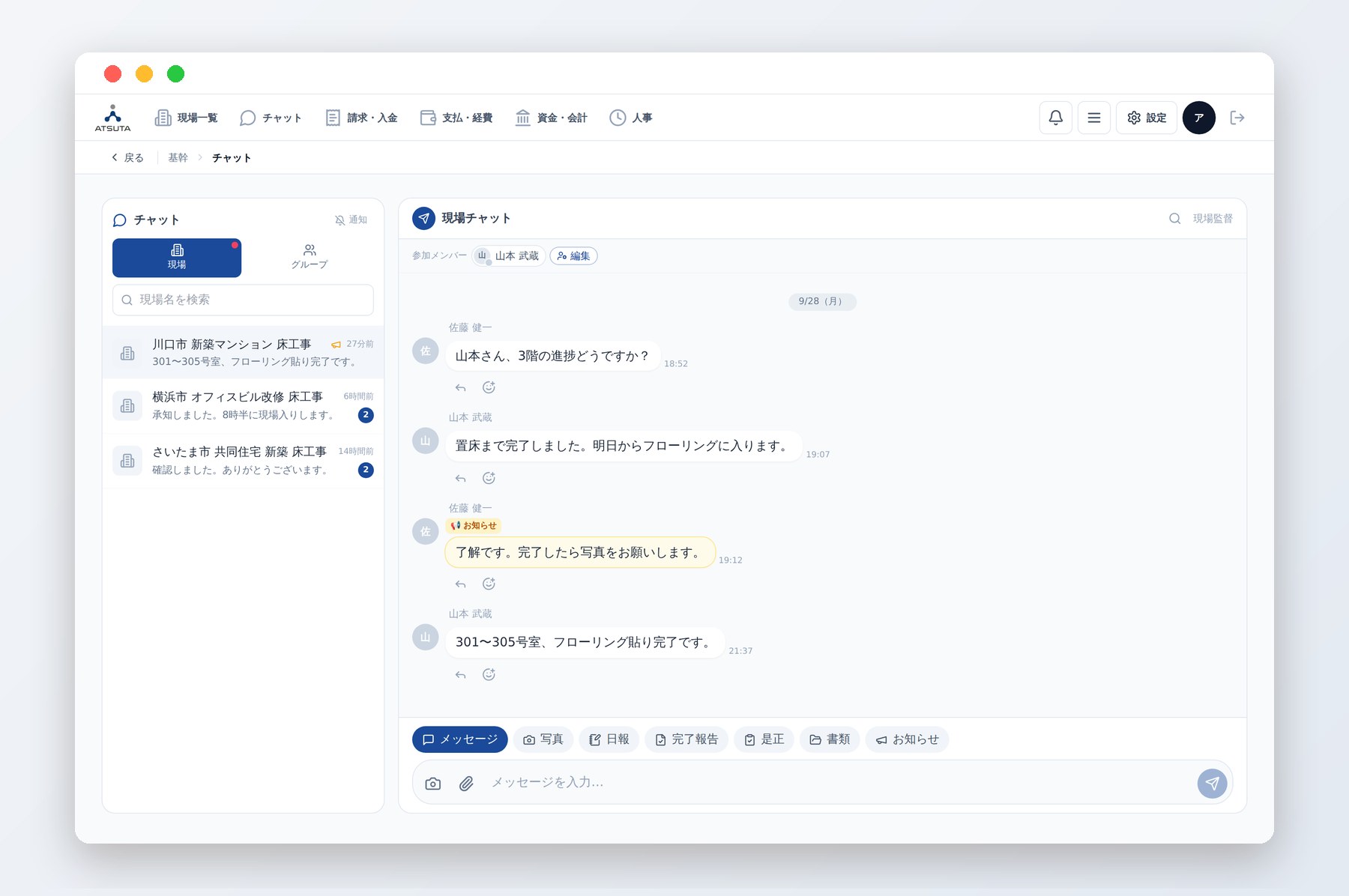Add reaction to 山本さん、3階の進捗どうですか？
This screenshot has height=896, width=1349.
(489, 387)
